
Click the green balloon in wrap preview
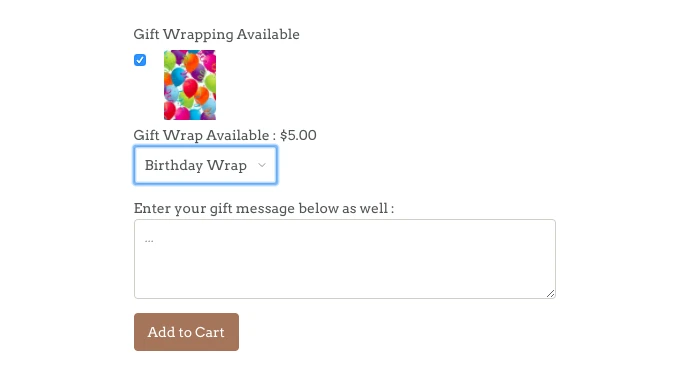pos(170,61)
